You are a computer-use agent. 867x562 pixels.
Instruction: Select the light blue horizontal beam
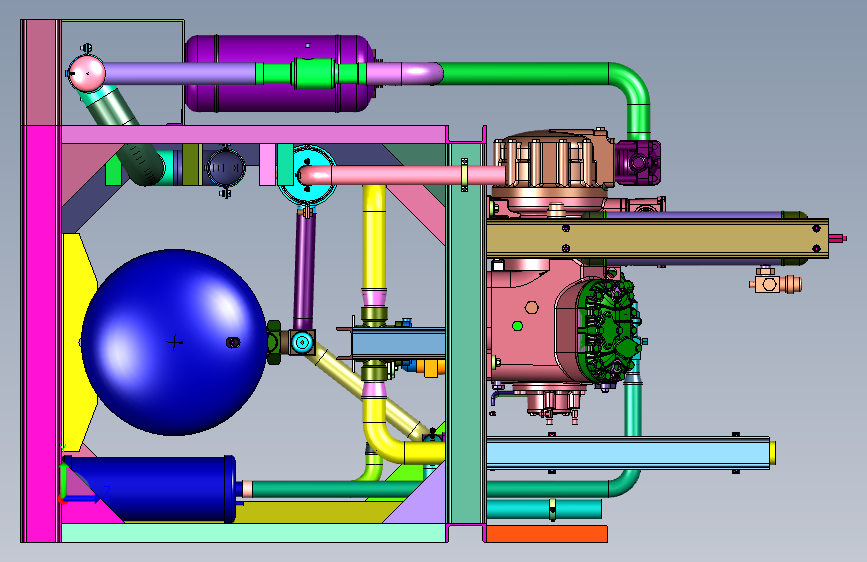pos(628,453)
